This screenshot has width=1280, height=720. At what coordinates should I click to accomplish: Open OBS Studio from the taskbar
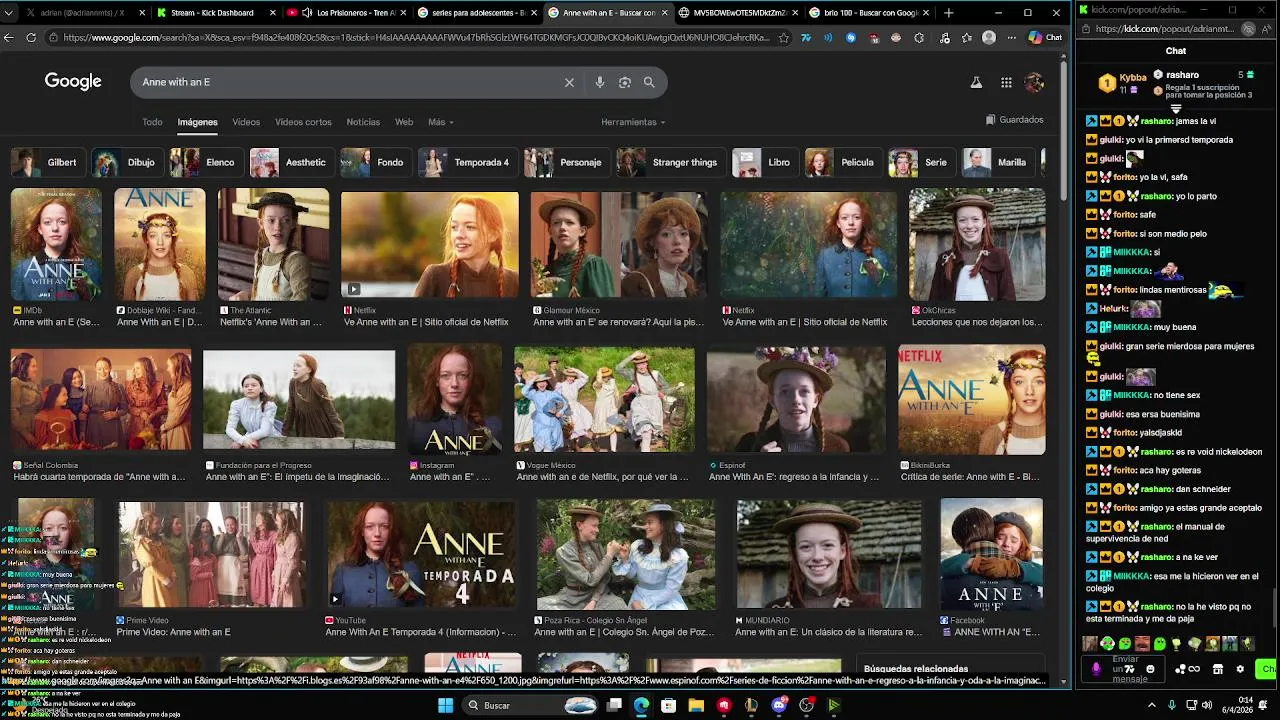[x=806, y=705]
